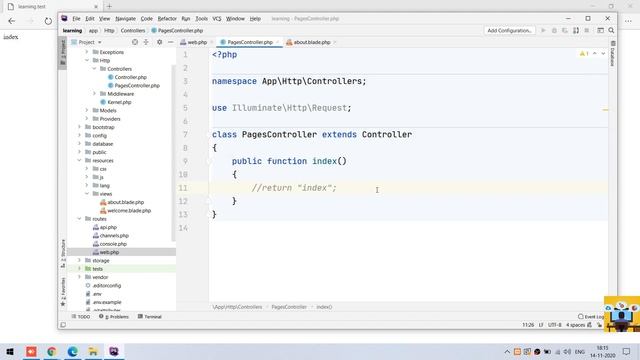The height and width of the screenshot is (360, 640).
Task: Click browser reload icon behind the IDE
Action: 48,21
